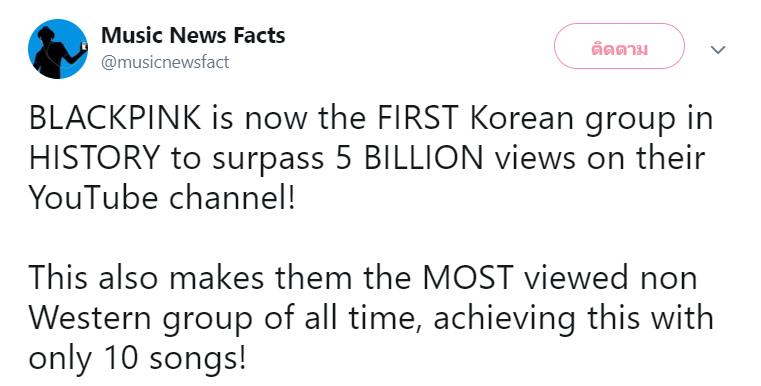Click the word BLACKPINK in the tweet
Image resolution: width=761 pixels, height=386 pixels.
point(116,118)
